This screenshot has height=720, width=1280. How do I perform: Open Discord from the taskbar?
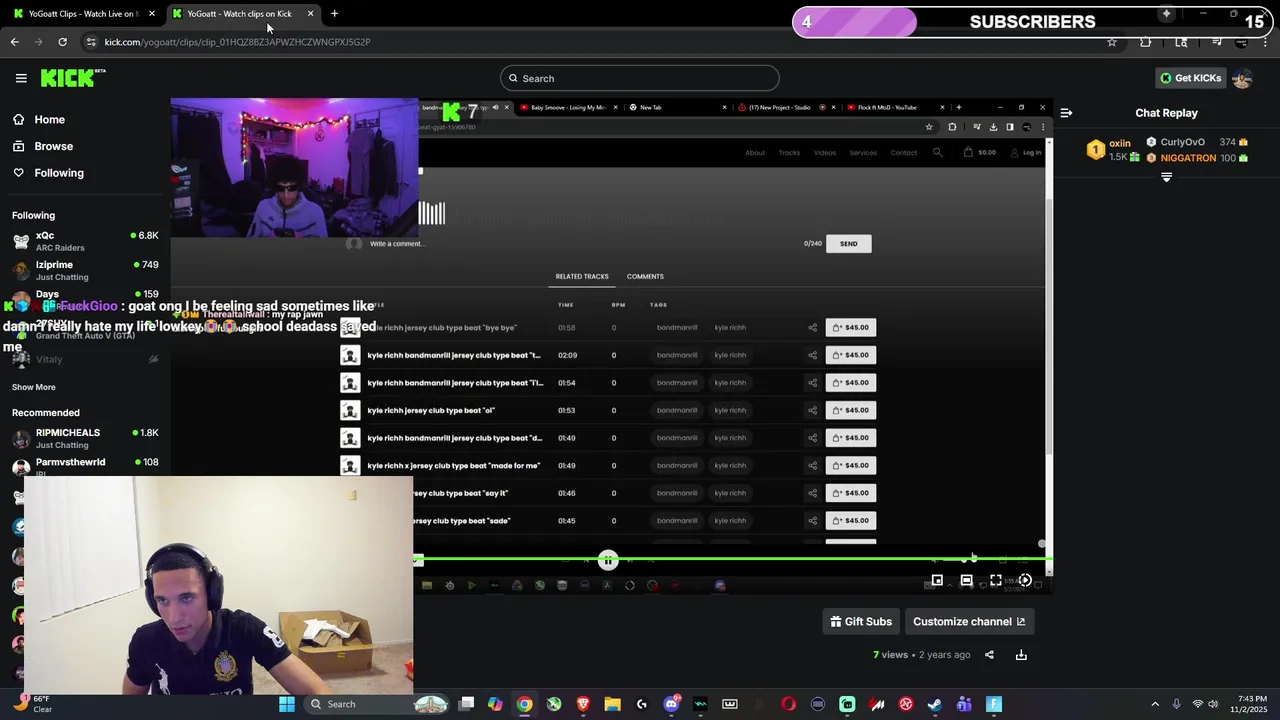671,704
